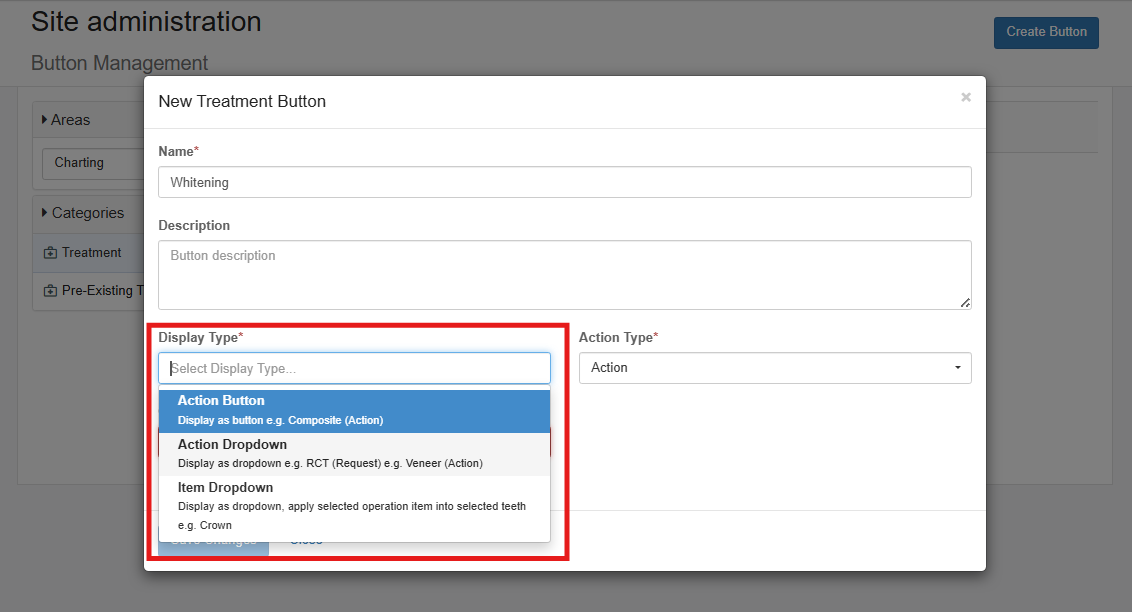Choose the Action Dropdown display type option

[x=354, y=454]
